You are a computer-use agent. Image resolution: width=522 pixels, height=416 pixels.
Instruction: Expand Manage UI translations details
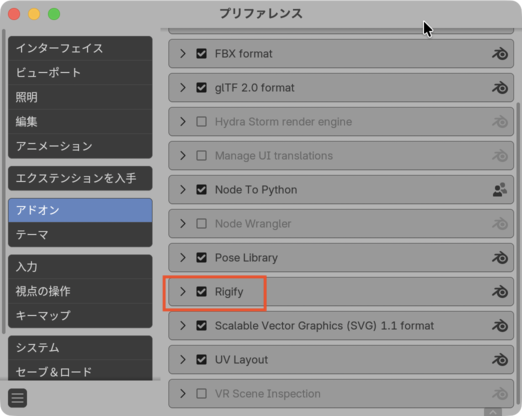(183, 156)
